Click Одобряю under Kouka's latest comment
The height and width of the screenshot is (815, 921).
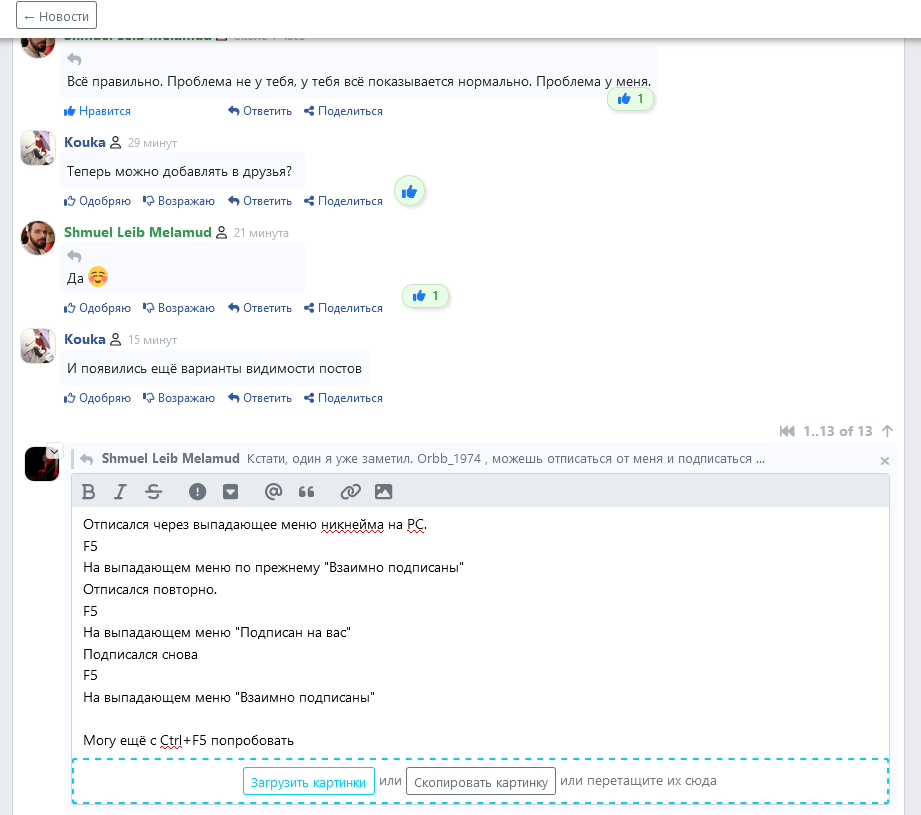[x=98, y=398]
